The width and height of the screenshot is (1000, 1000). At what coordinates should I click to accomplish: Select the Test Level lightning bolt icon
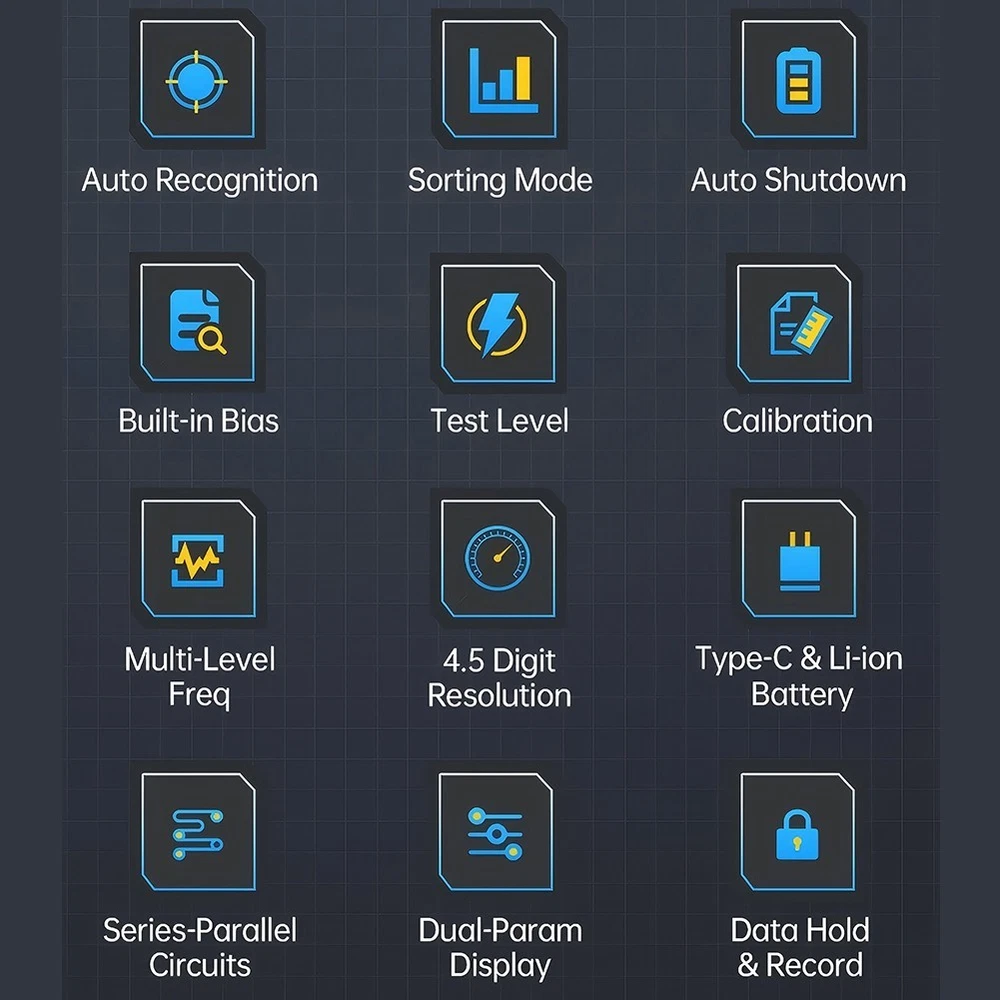coord(497,324)
